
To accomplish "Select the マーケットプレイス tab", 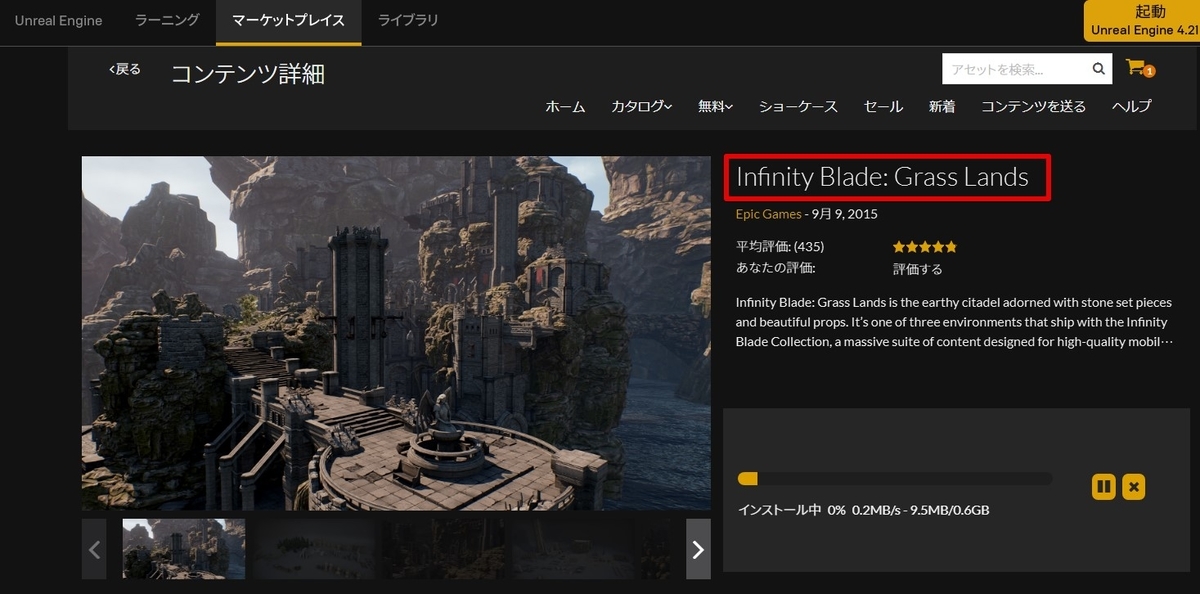I will coord(288,21).
